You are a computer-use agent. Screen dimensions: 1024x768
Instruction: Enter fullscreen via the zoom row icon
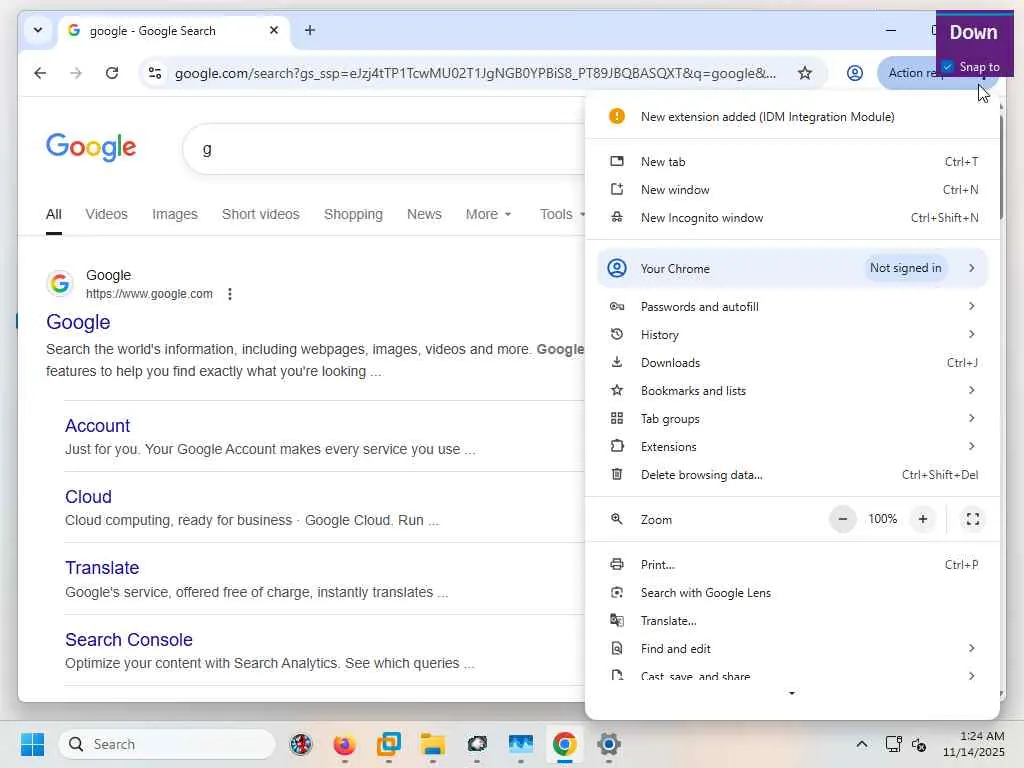pyautogui.click(x=972, y=519)
